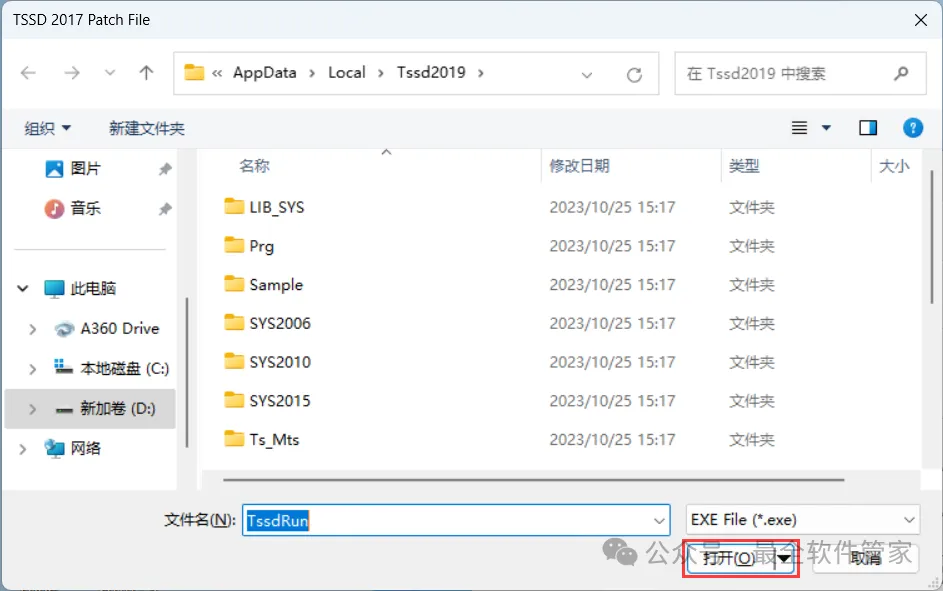Sort by 名称 column
Screen dimensions: 943x591
tap(255, 166)
